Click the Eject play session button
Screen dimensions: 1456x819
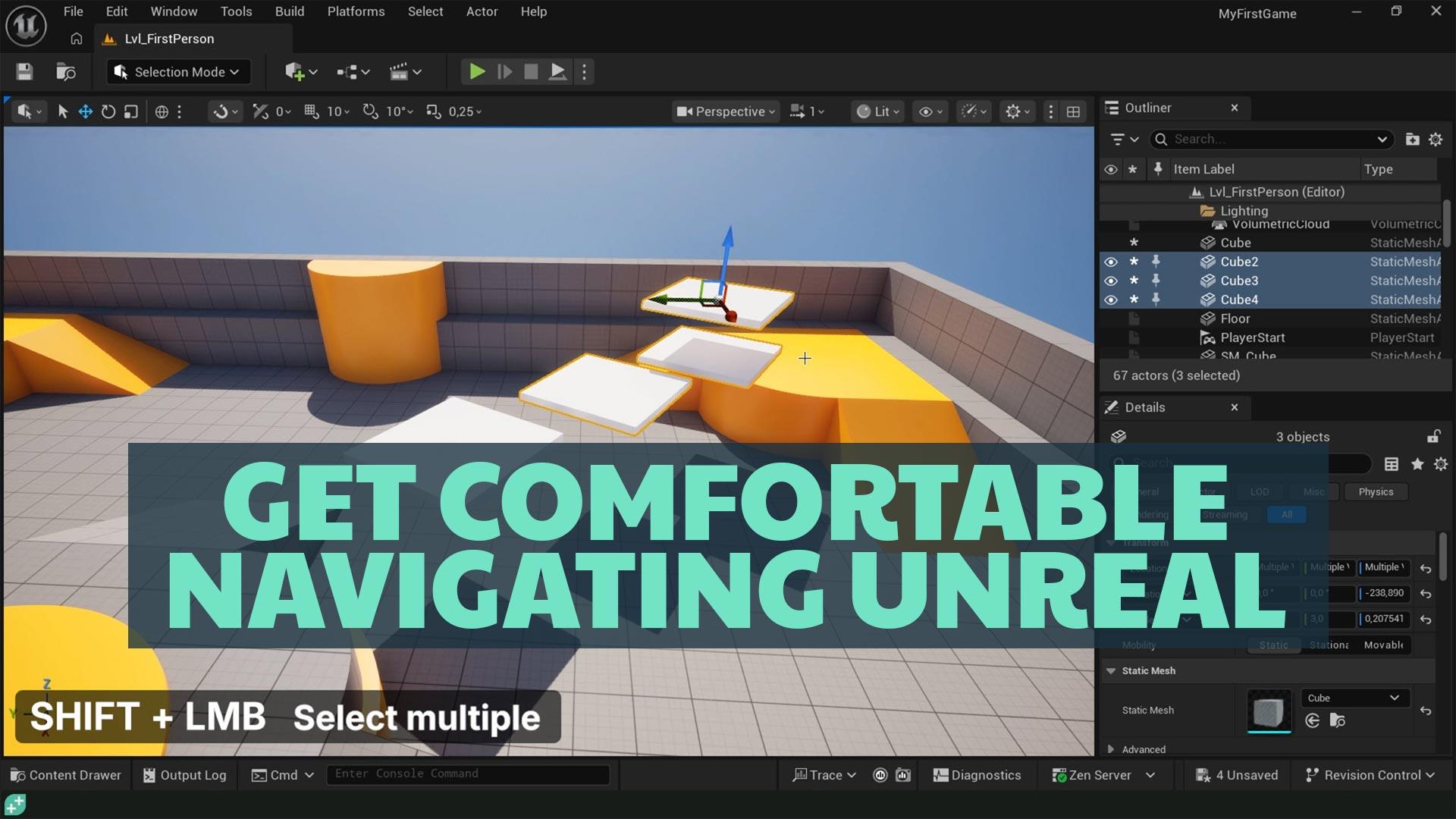coord(557,72)
